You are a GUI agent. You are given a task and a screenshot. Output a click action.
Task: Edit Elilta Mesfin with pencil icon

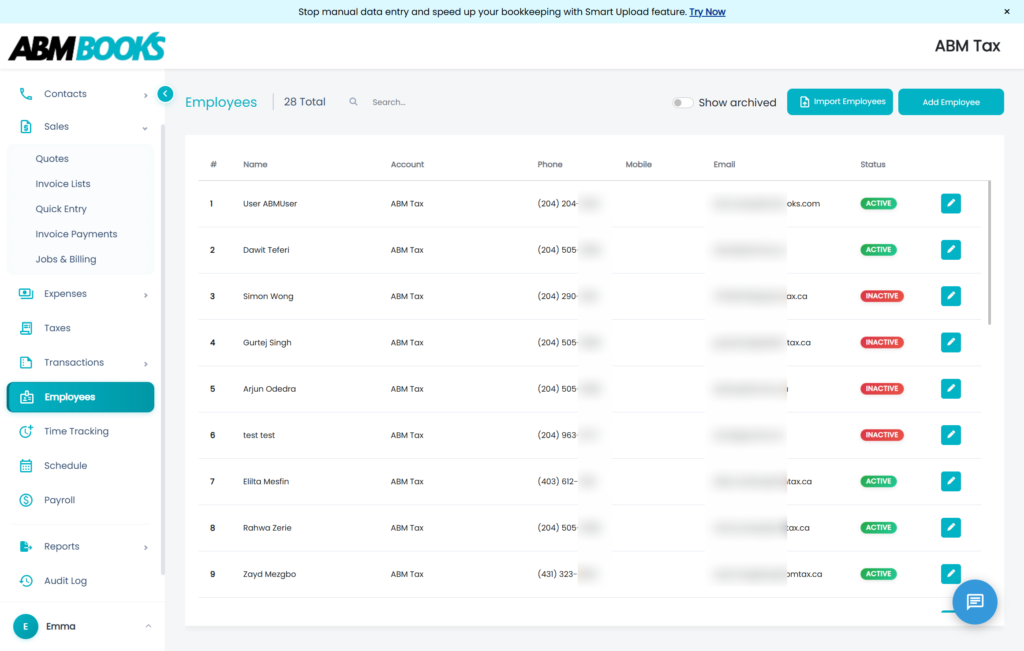pos(951,481)
